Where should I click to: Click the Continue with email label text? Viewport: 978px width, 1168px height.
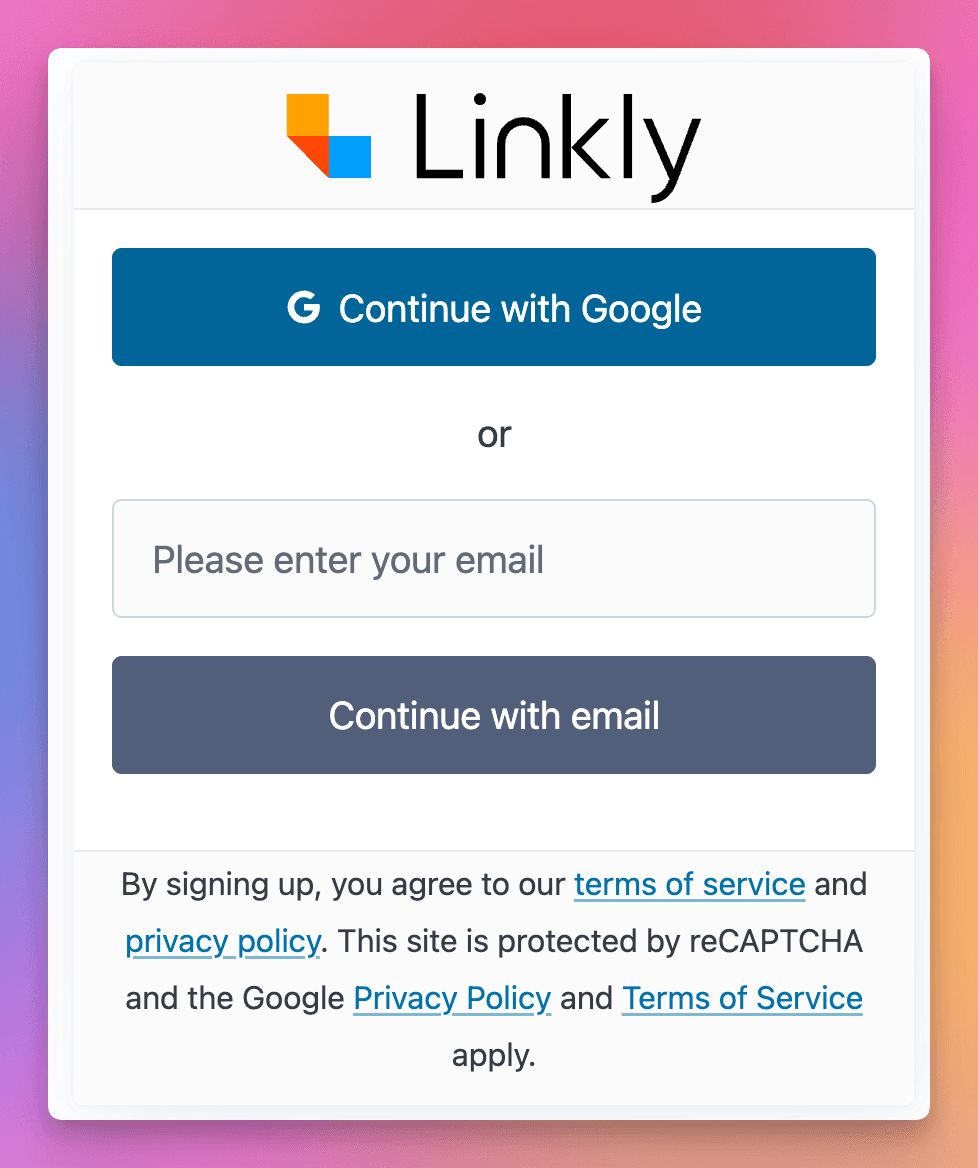494,715
